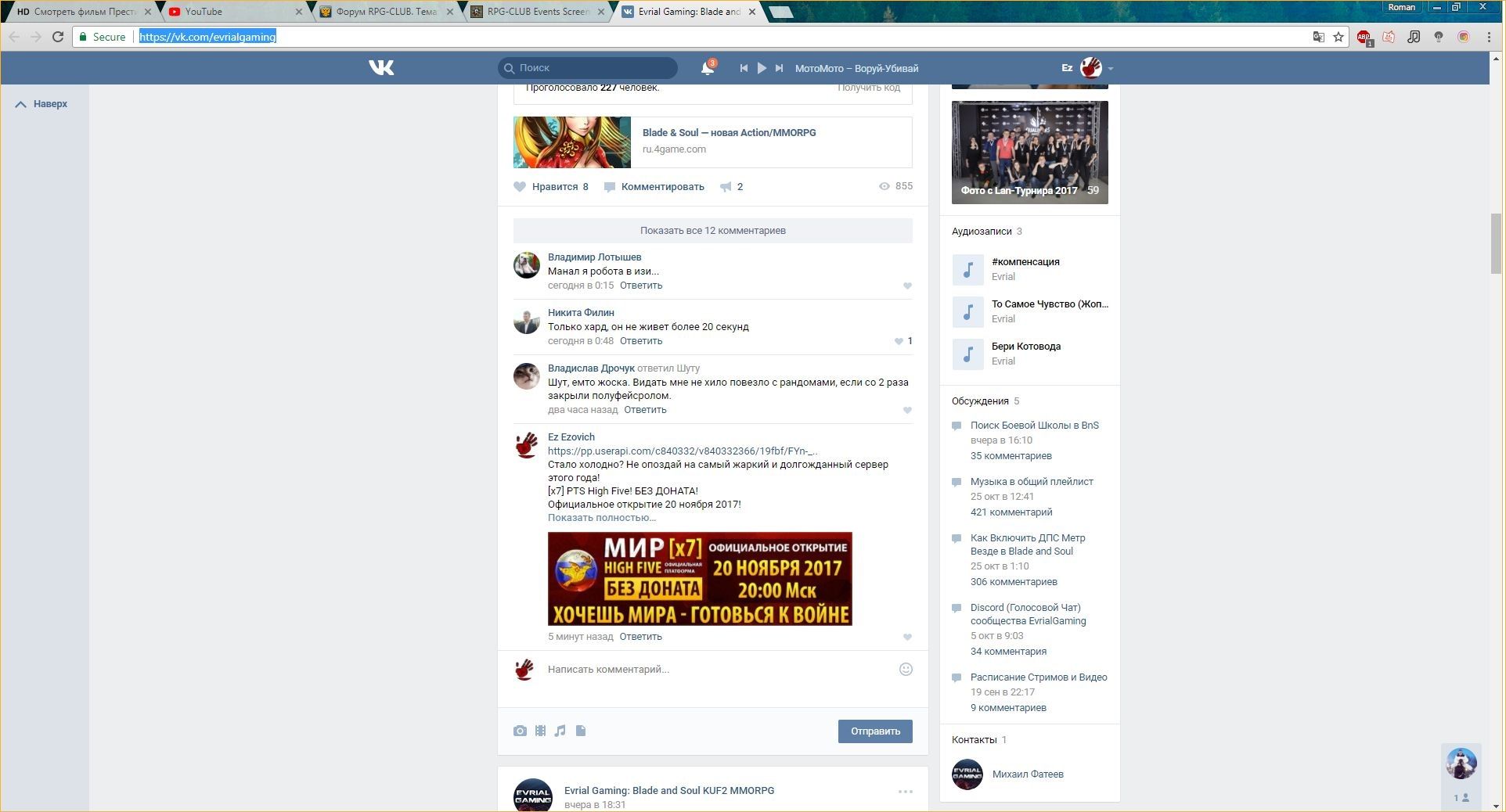Play the #компенсация audio track
Viewport: 1506px width, 812px height.
coord(967,270)
